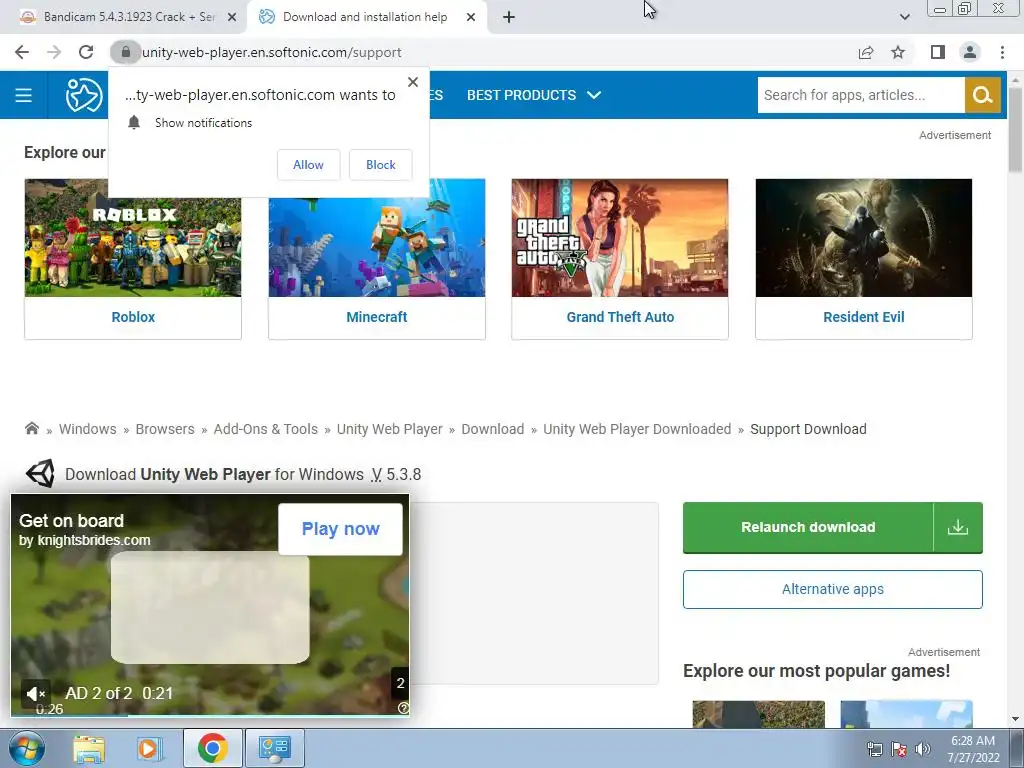Open File Explorer from taskbar
The image size is (1024, 768).
point(89,748)
